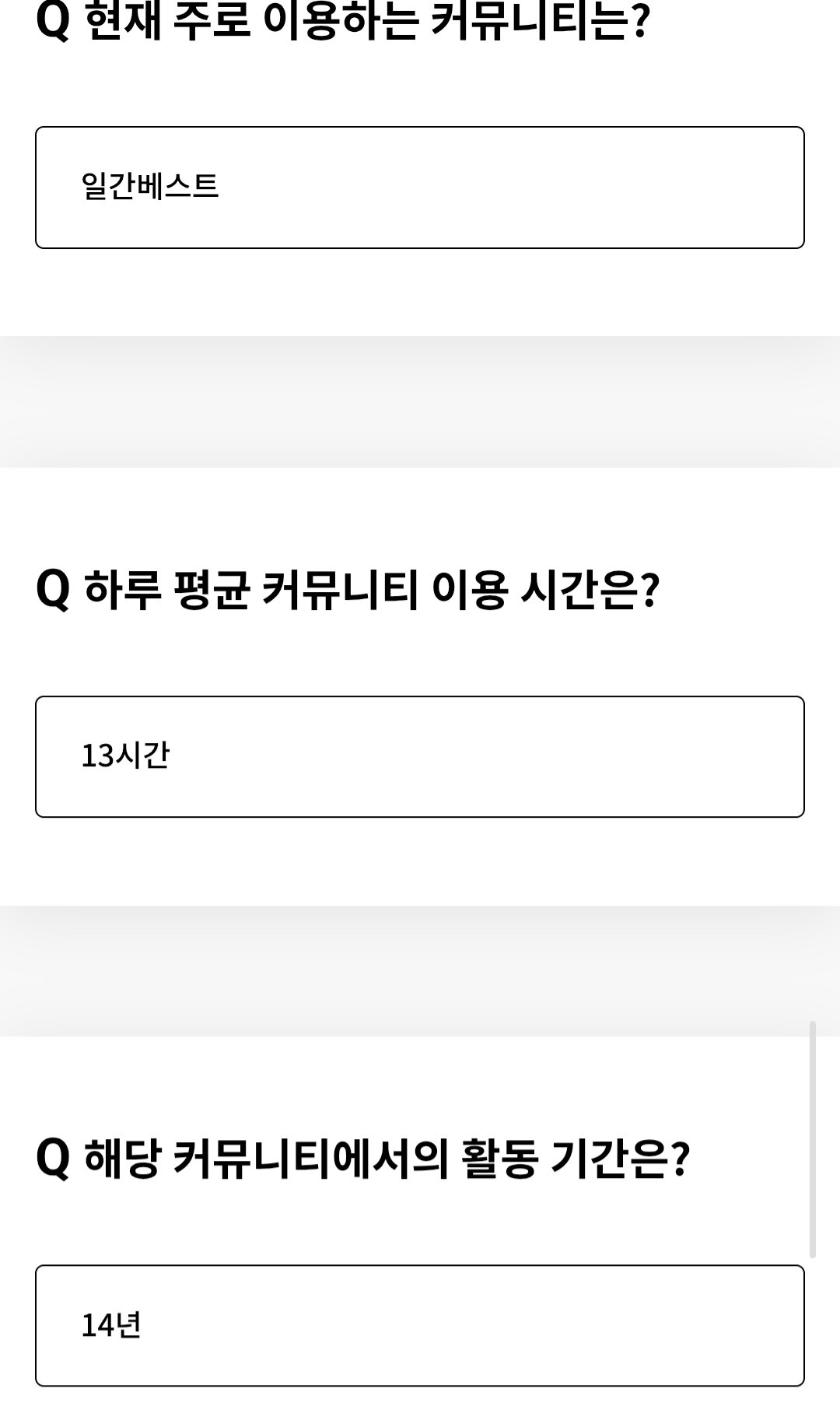
Task: Click the 14년 text value
Action: click(111, 1324)
